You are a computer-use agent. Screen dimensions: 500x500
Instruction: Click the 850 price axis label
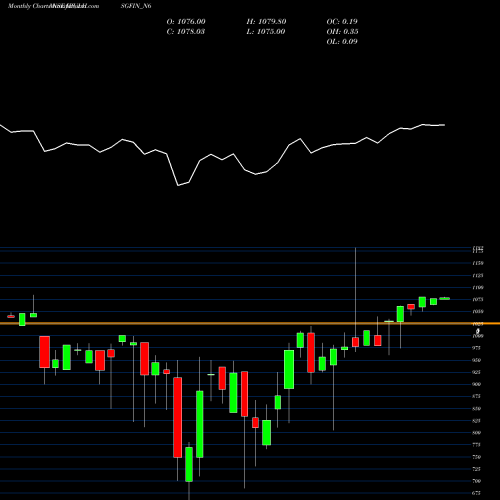[477, 409]
